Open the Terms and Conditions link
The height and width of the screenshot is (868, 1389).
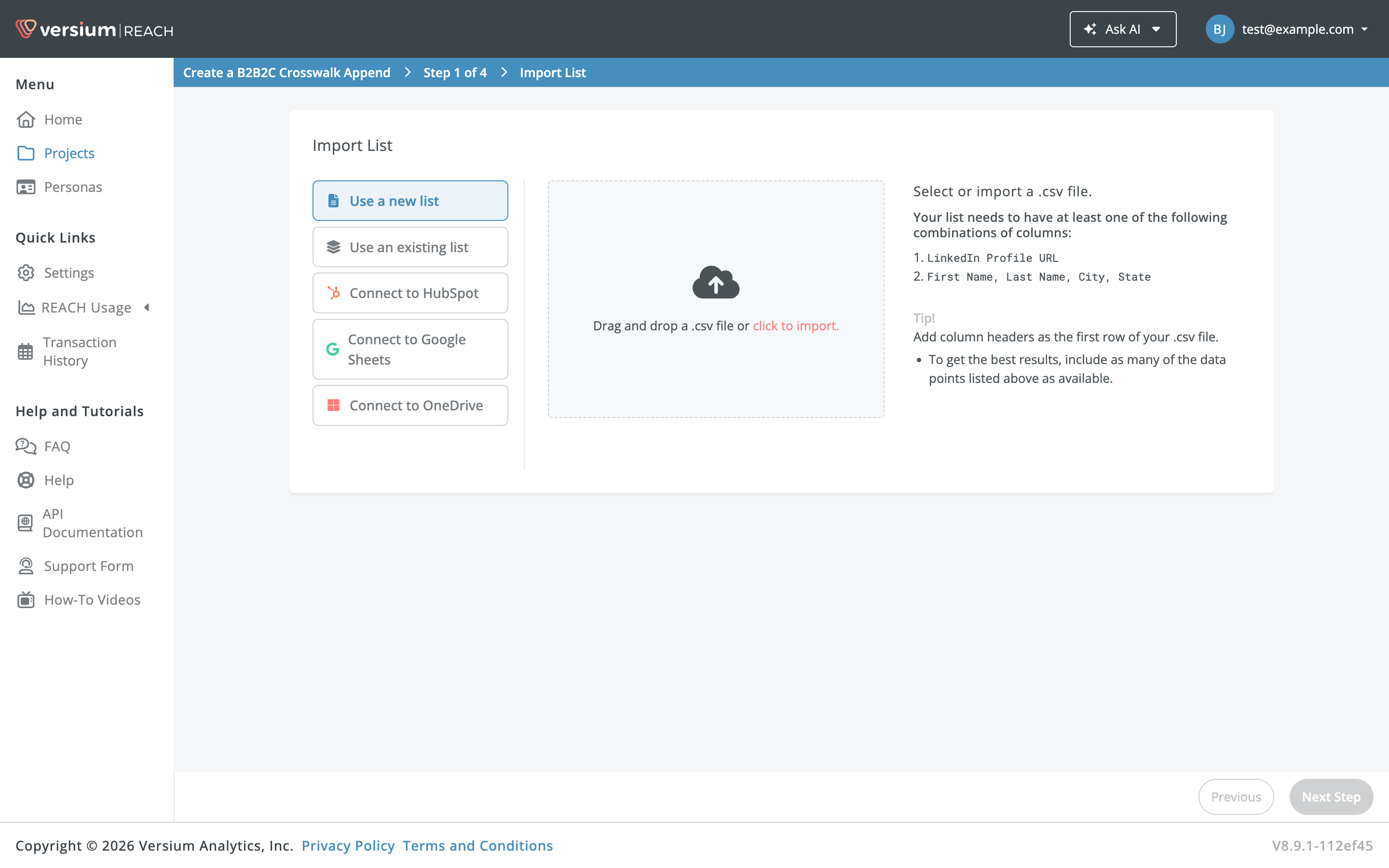click(x=477, y=846)
